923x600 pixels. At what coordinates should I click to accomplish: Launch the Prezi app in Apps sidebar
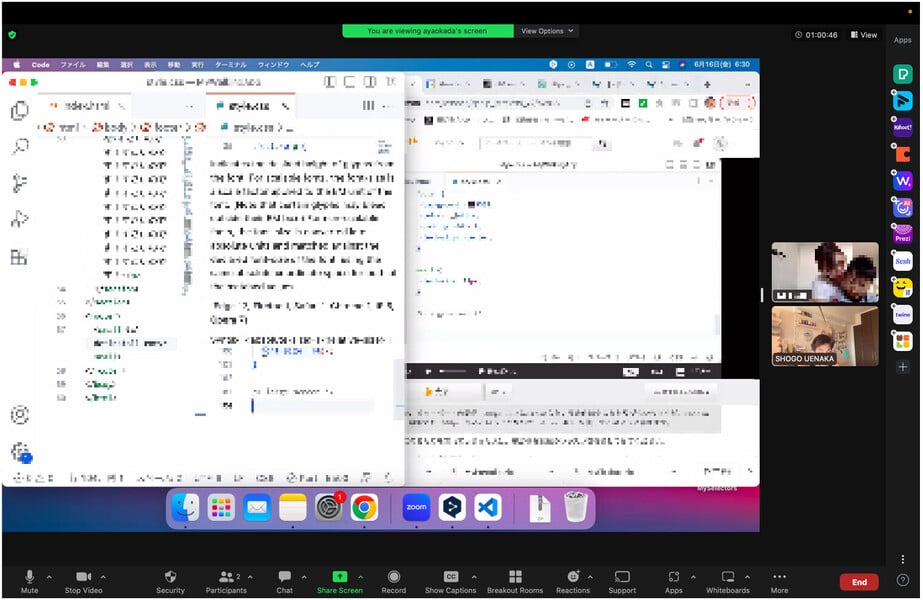coord(903,235)
